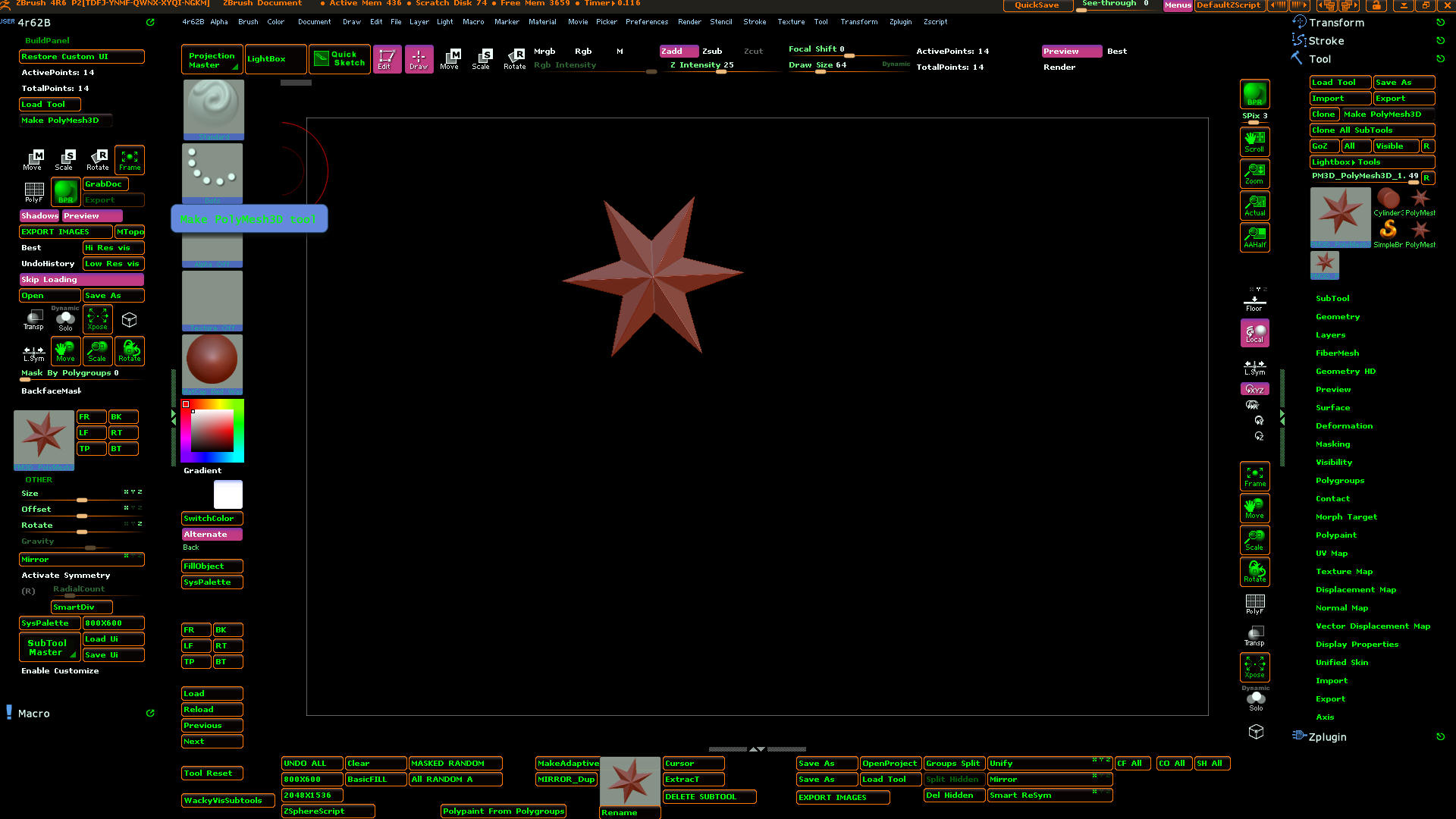Toggle Solo mode in the left panel
Screen dimensions: 1456x819
[x=65, y=319]
